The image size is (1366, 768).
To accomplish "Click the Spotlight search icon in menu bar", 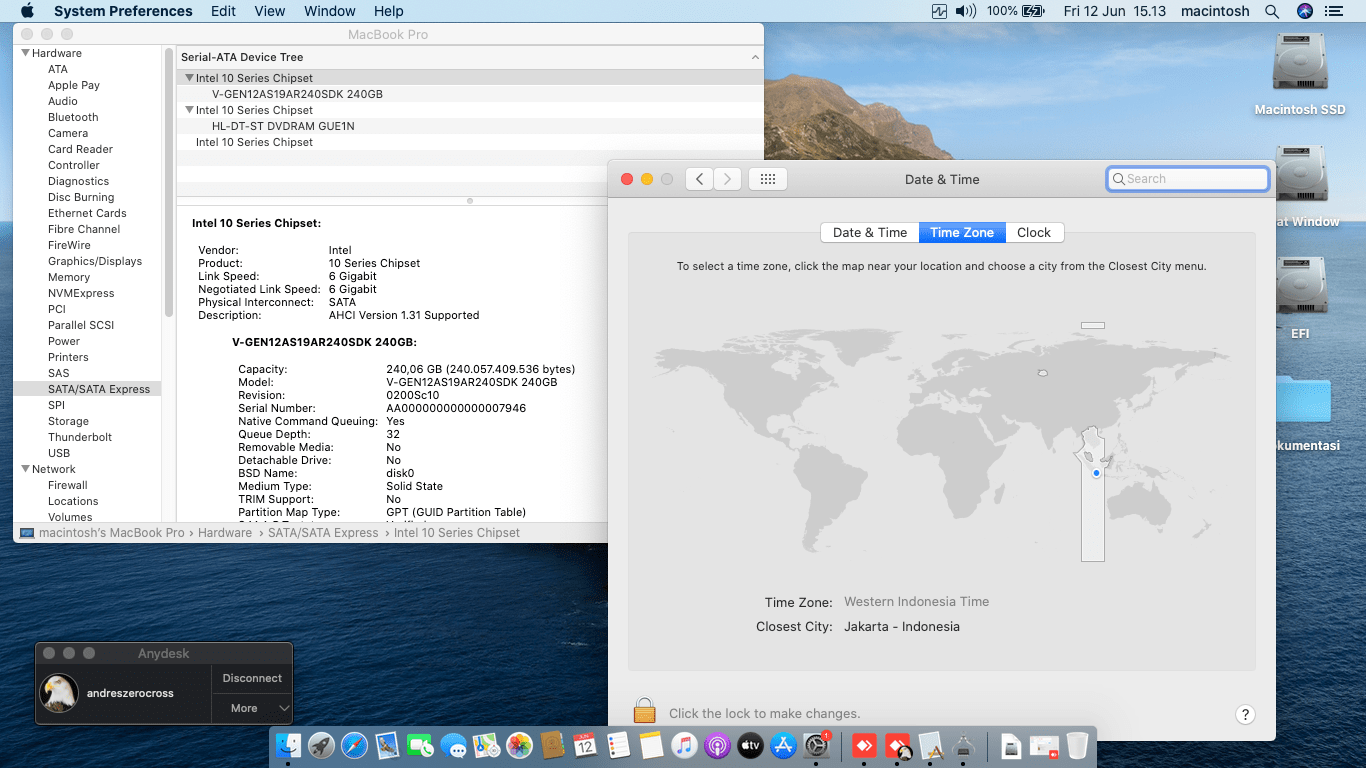I will [1272, 11].
